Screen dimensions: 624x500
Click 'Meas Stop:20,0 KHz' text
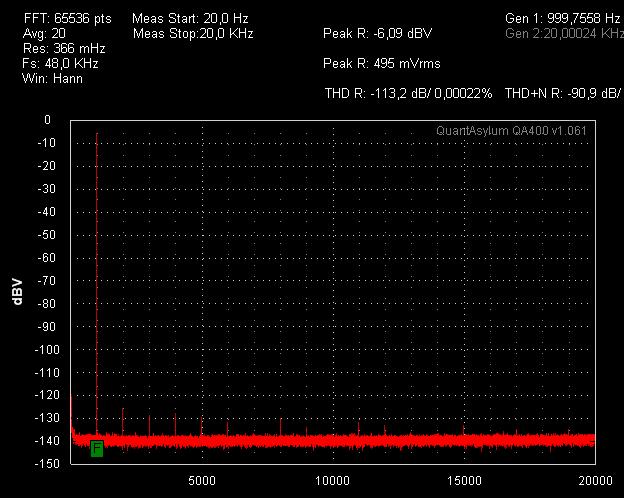193,33
